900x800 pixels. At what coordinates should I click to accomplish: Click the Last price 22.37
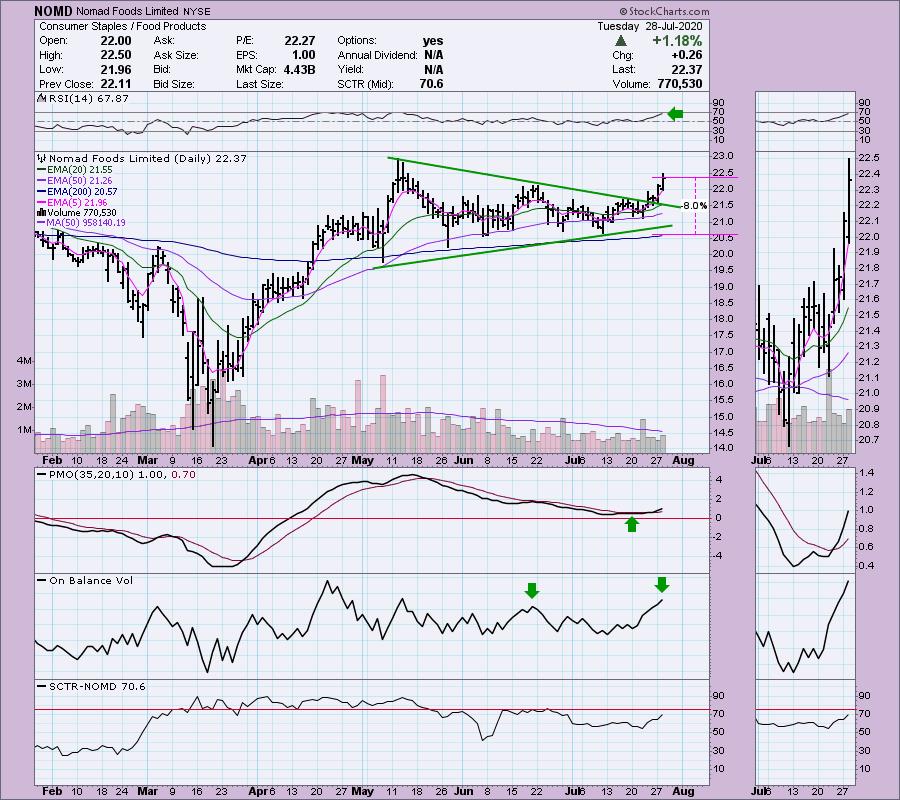point(686,69)
